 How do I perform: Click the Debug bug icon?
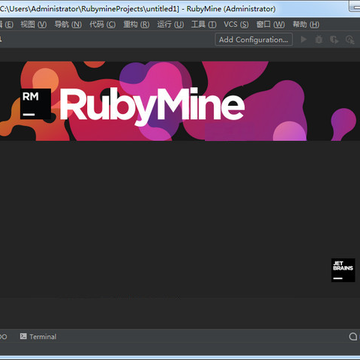(319, 40)
